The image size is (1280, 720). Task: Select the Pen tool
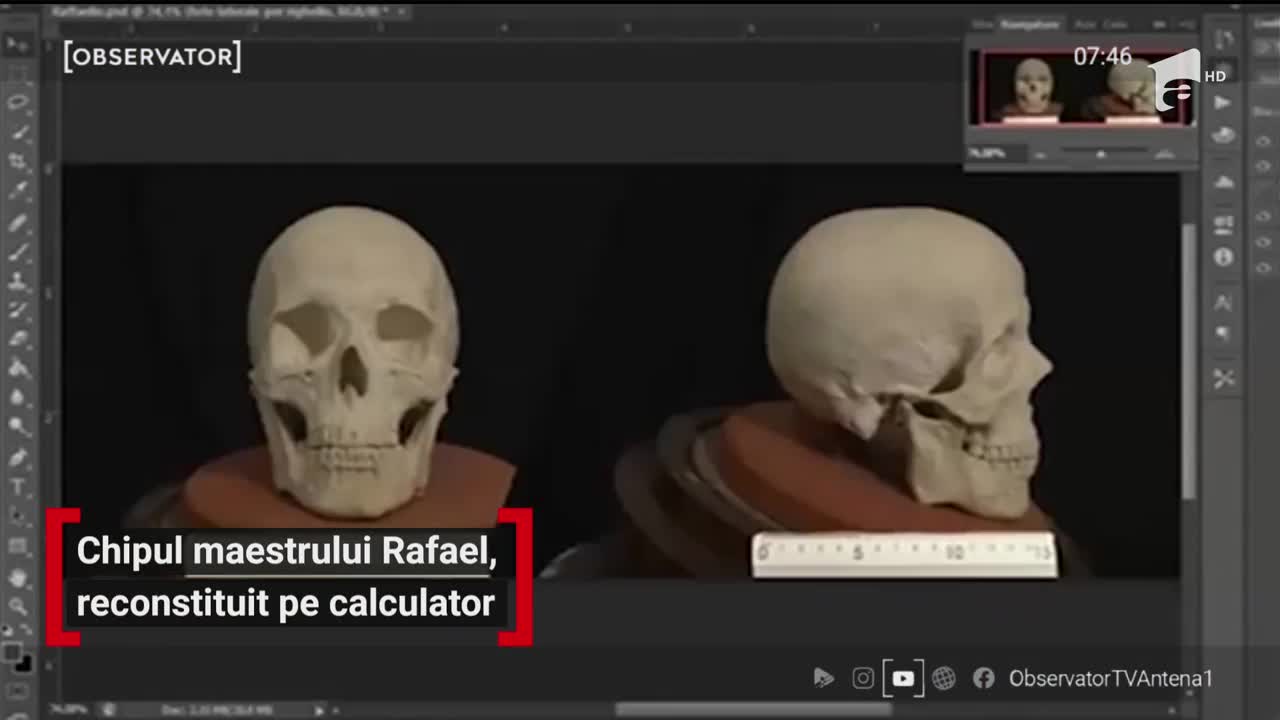click(x=17, y=457)
